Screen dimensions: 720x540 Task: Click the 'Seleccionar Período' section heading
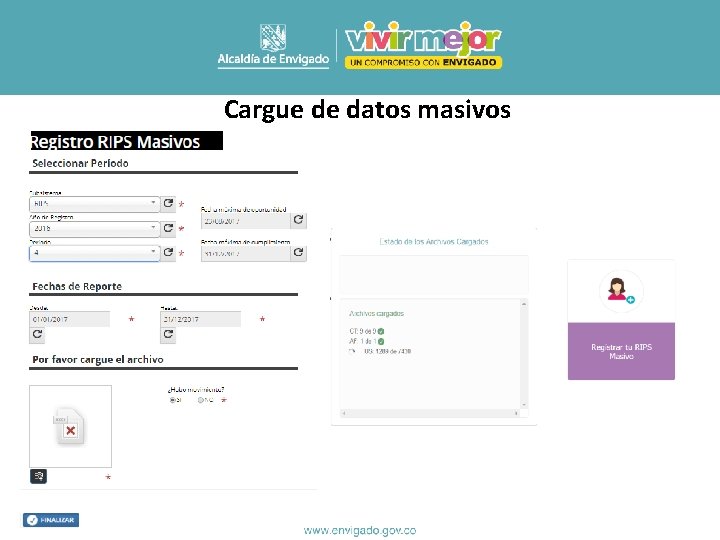click(x=80, y=163)
